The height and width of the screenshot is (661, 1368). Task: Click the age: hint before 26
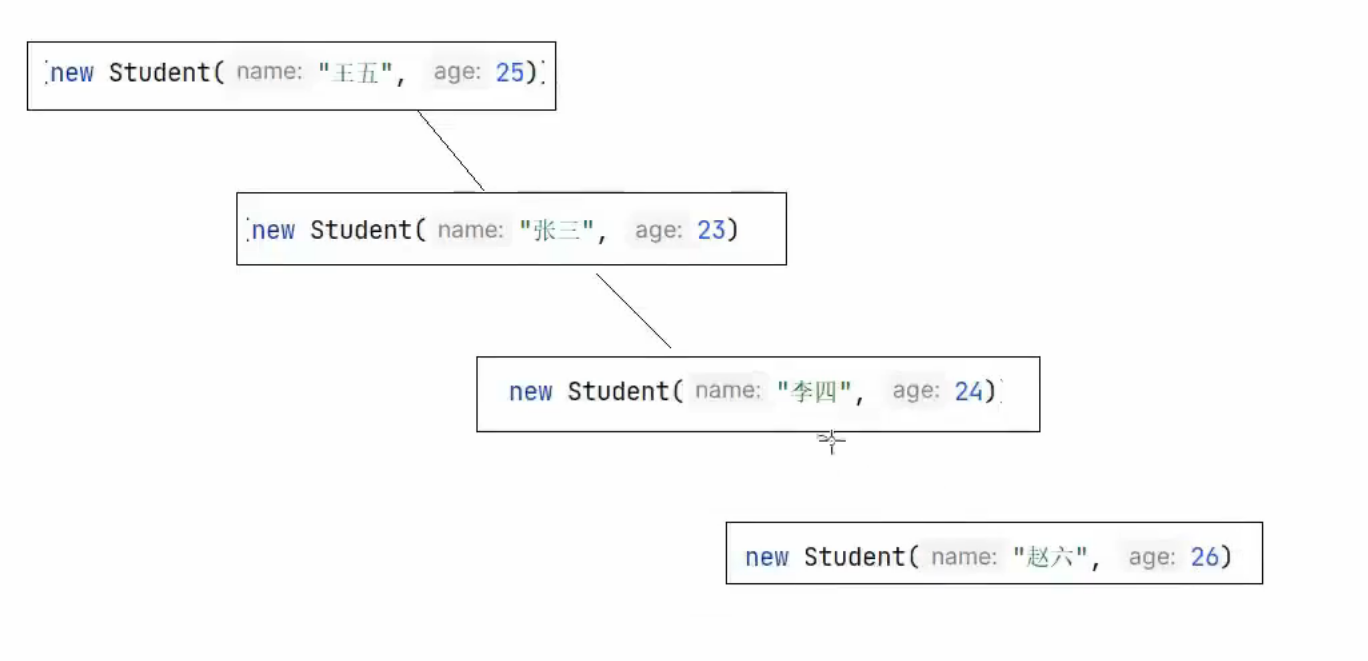1152,557
